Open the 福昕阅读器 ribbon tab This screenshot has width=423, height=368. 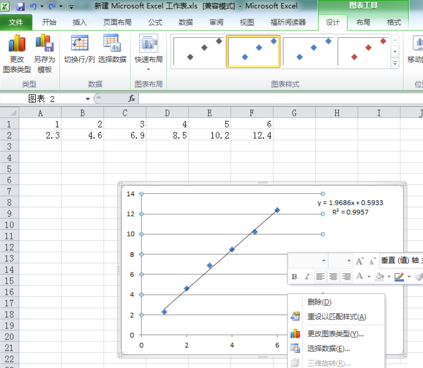288,22
